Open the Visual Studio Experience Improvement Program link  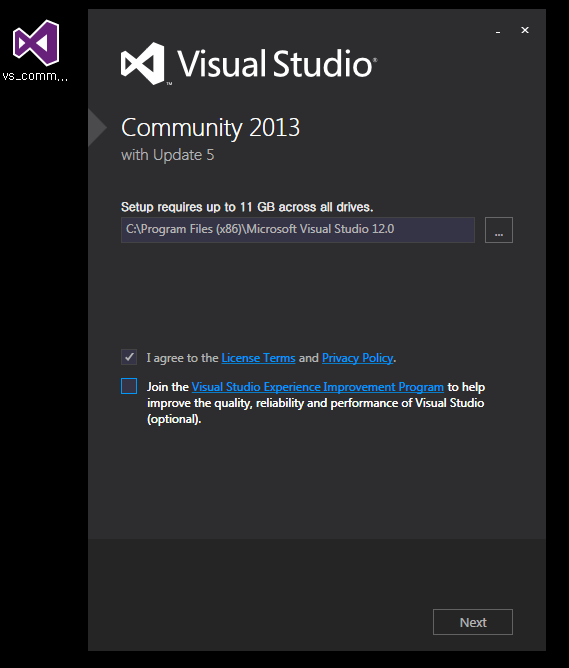pyautogui.click(x=318, y=387)
